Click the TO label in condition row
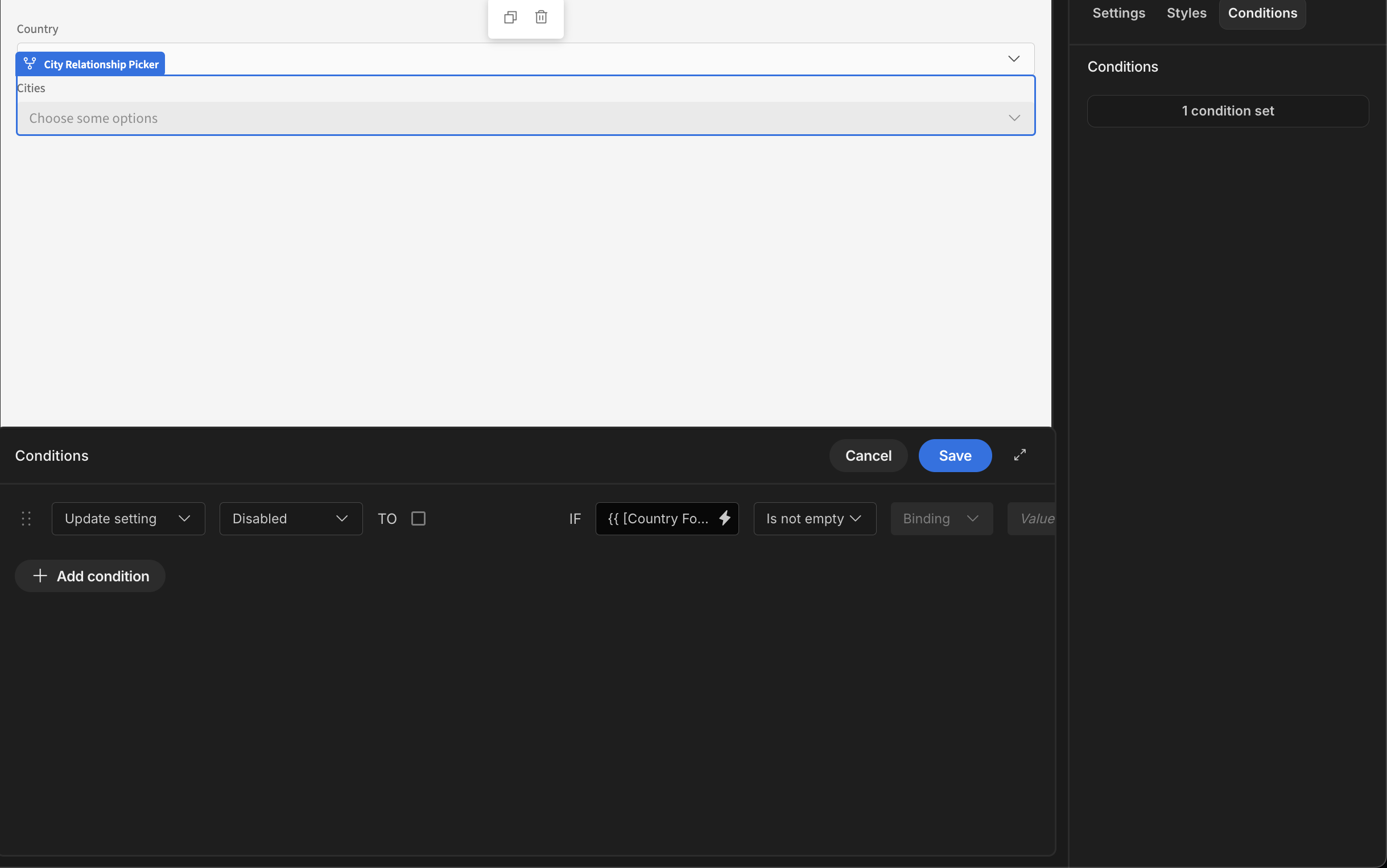 [387, 519]
